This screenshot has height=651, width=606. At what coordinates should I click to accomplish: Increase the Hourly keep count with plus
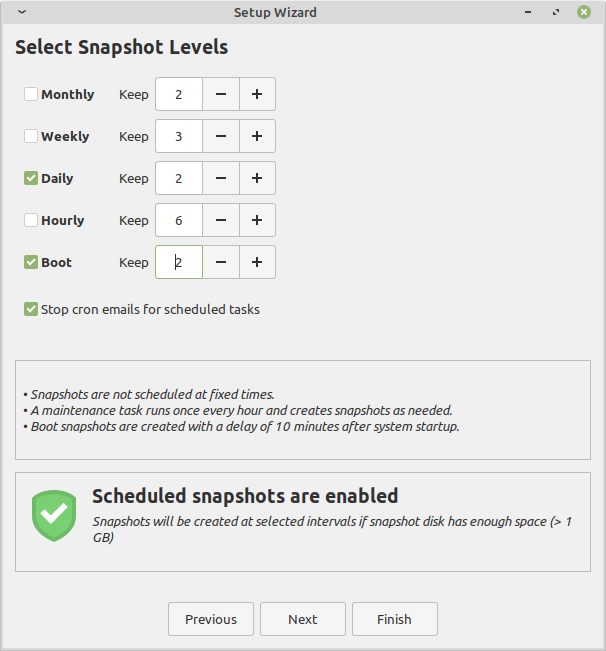[x=257, y=220]
